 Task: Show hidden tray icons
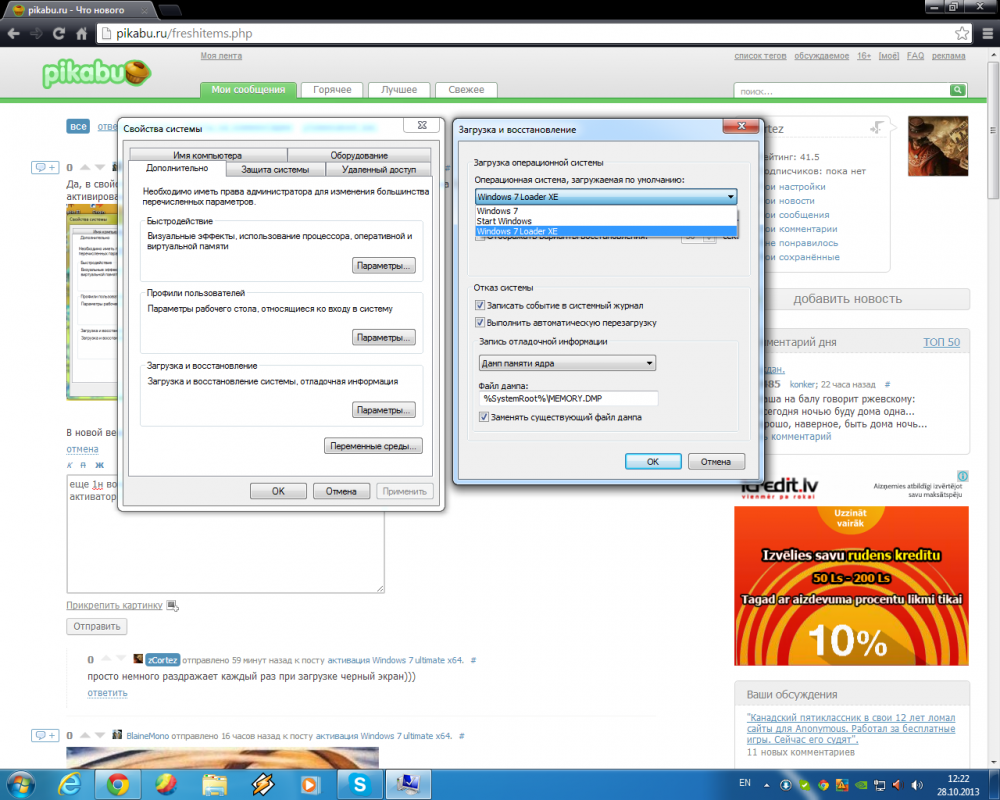coord(767,785)
